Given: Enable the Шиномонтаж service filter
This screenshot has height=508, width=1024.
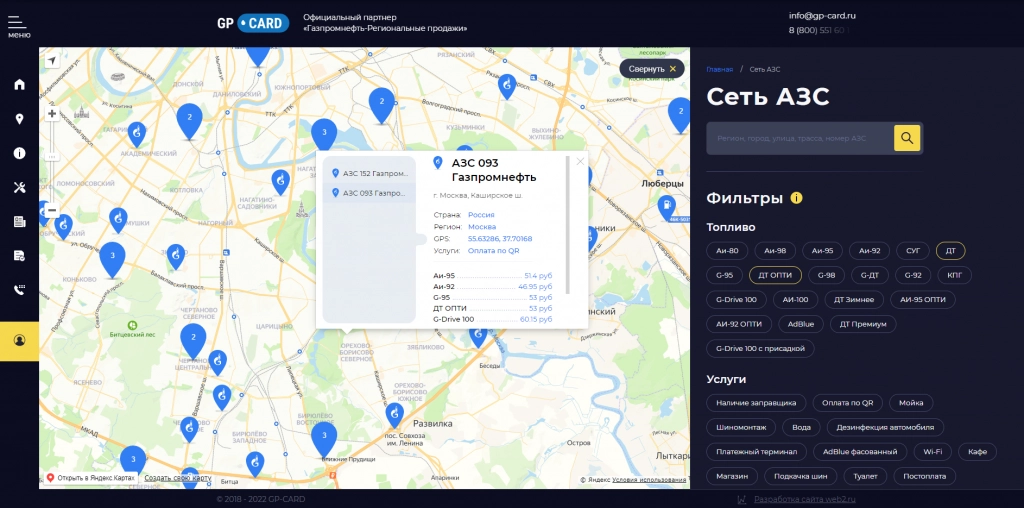Looking at the screenshot, I should 741,427.
